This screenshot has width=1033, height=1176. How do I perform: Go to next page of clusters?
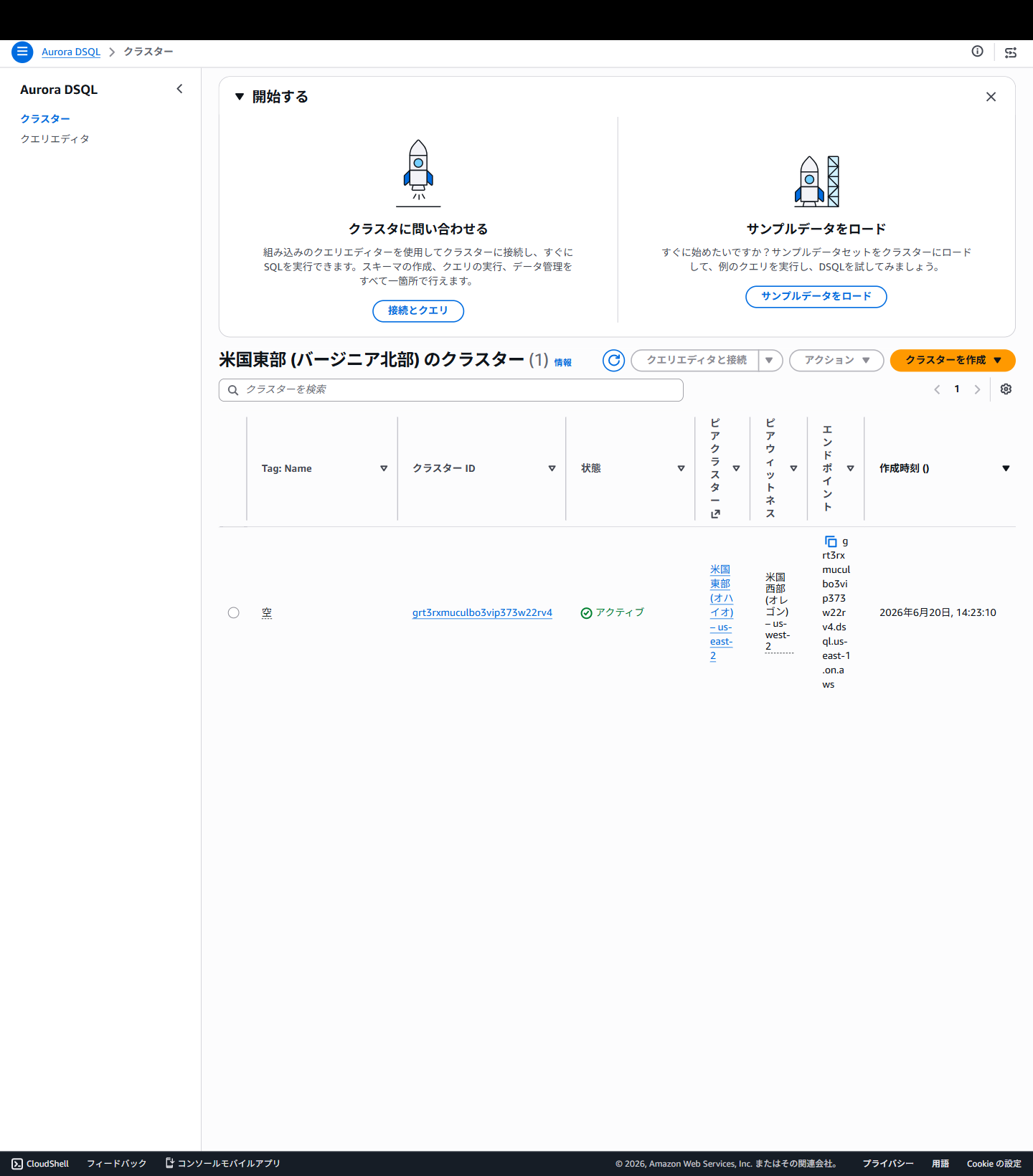click(977, 389)
